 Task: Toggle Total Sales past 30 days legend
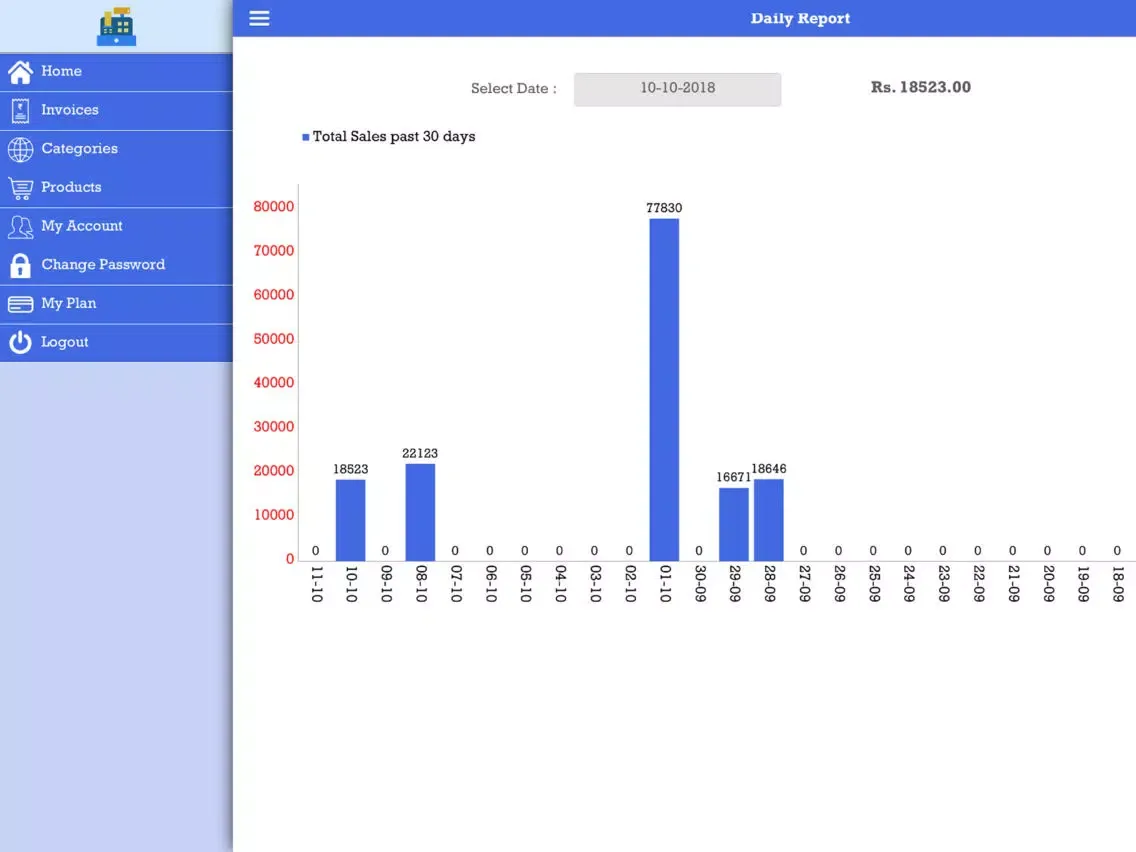pos(388,136)
